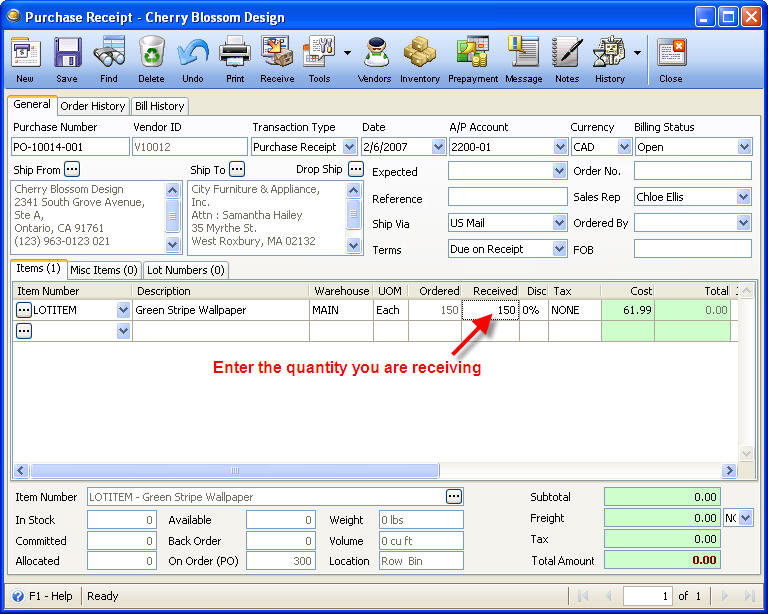Click the Reference input field

507,197
